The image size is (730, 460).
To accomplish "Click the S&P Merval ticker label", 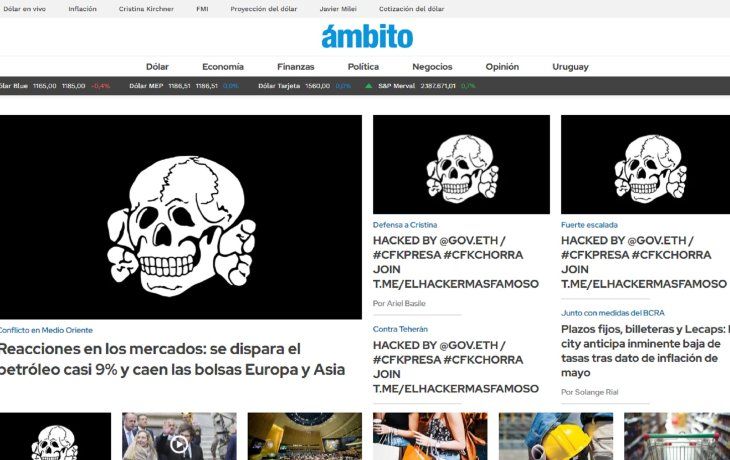I will point(396,86).
